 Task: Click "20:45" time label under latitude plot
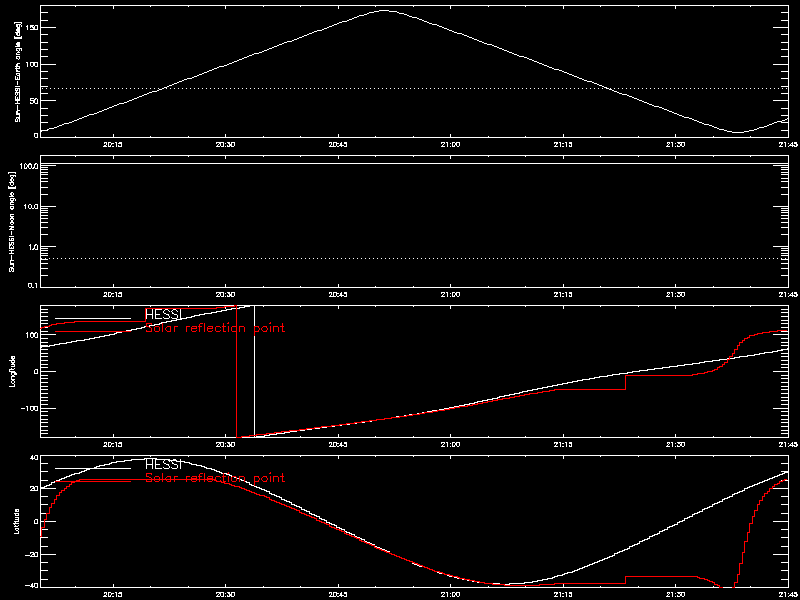pyautogui.click(x=337, y=595)
